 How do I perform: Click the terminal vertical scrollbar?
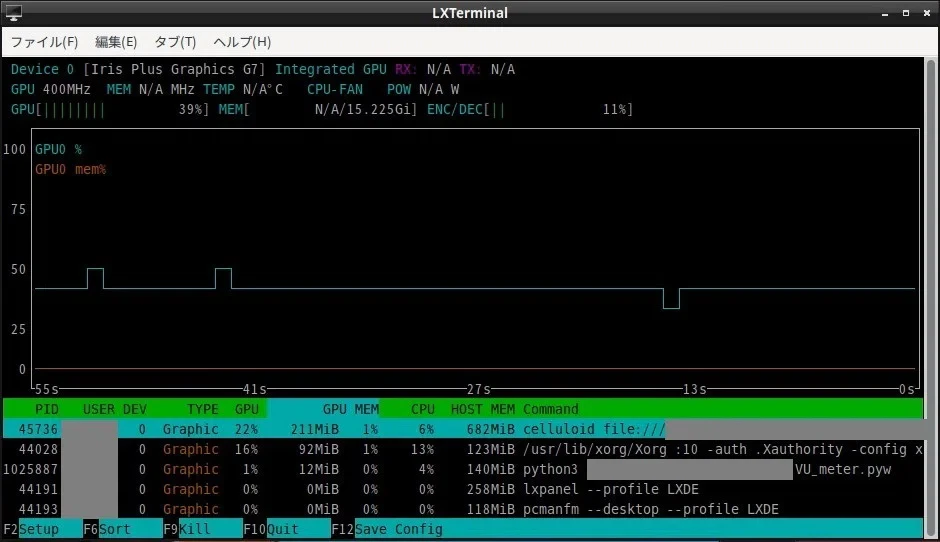(930, 298)
